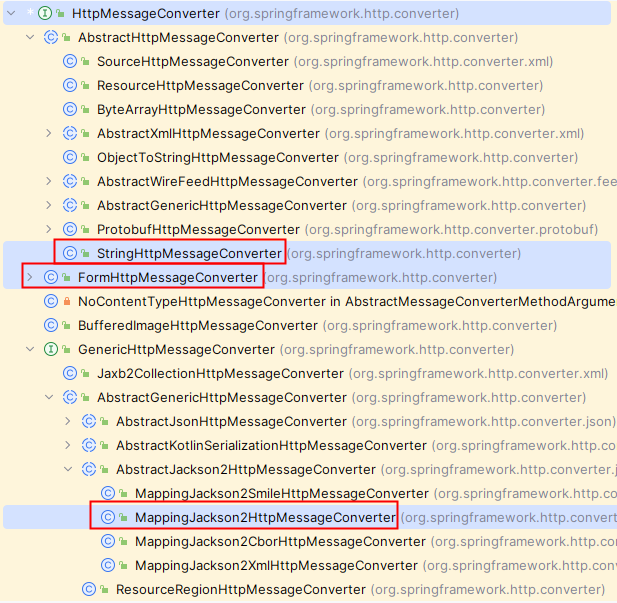This screenshot has width=617, height=603.
Task: Select the ByteArrayHttpMessageConverter row
Action: [x=307, y=109]
